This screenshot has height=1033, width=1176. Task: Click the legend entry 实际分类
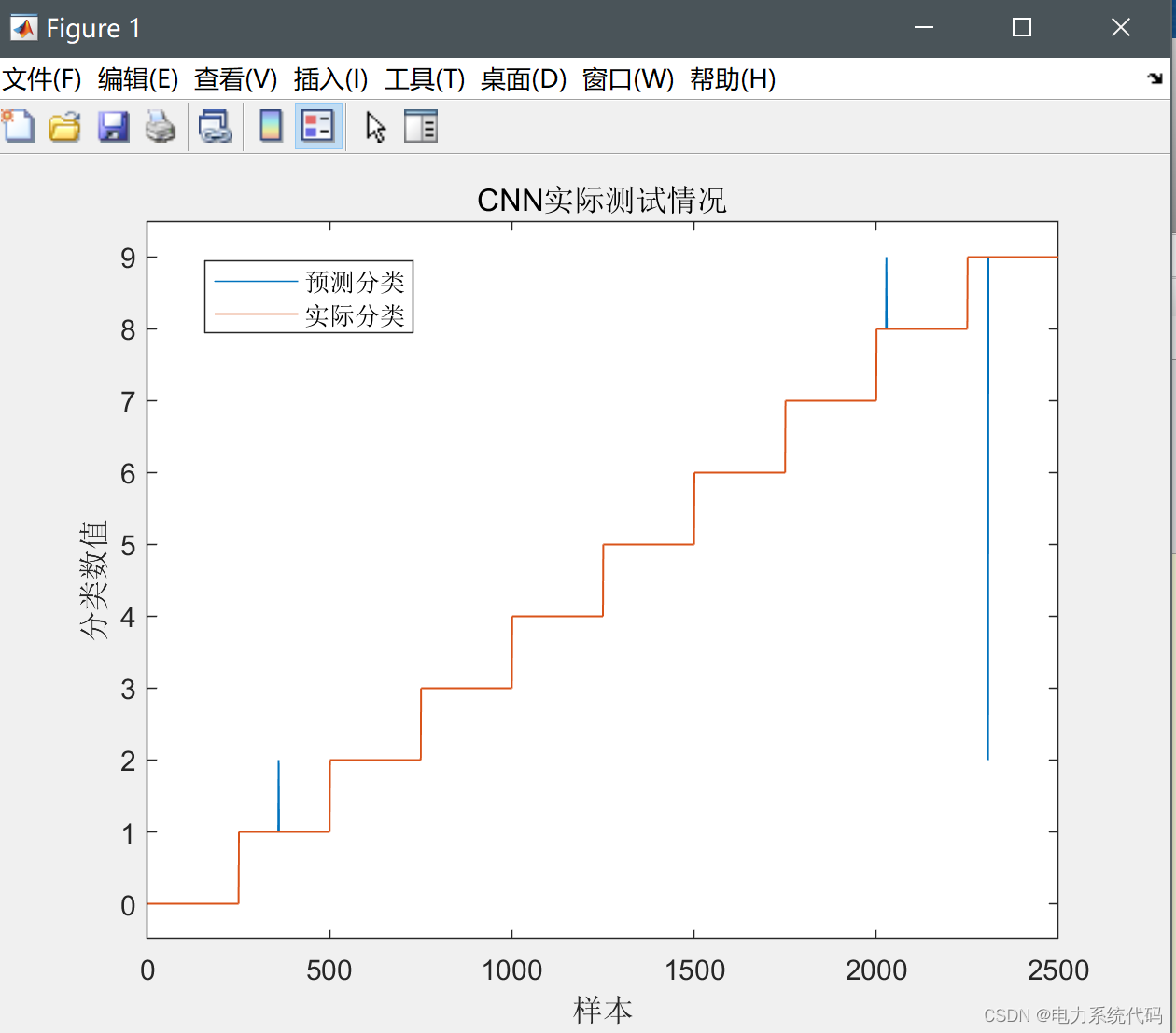point(355,315)
